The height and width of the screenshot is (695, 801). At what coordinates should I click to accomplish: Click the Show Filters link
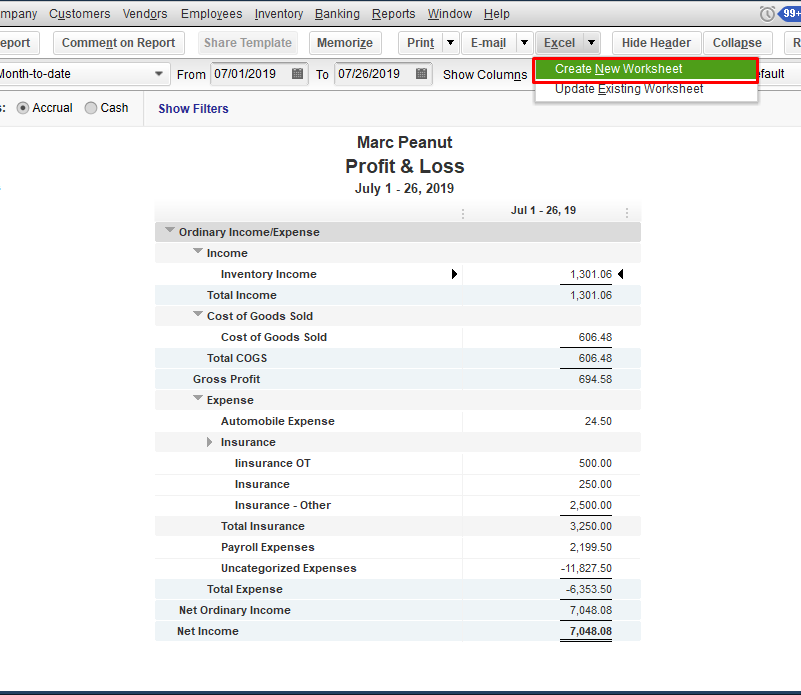193,108
